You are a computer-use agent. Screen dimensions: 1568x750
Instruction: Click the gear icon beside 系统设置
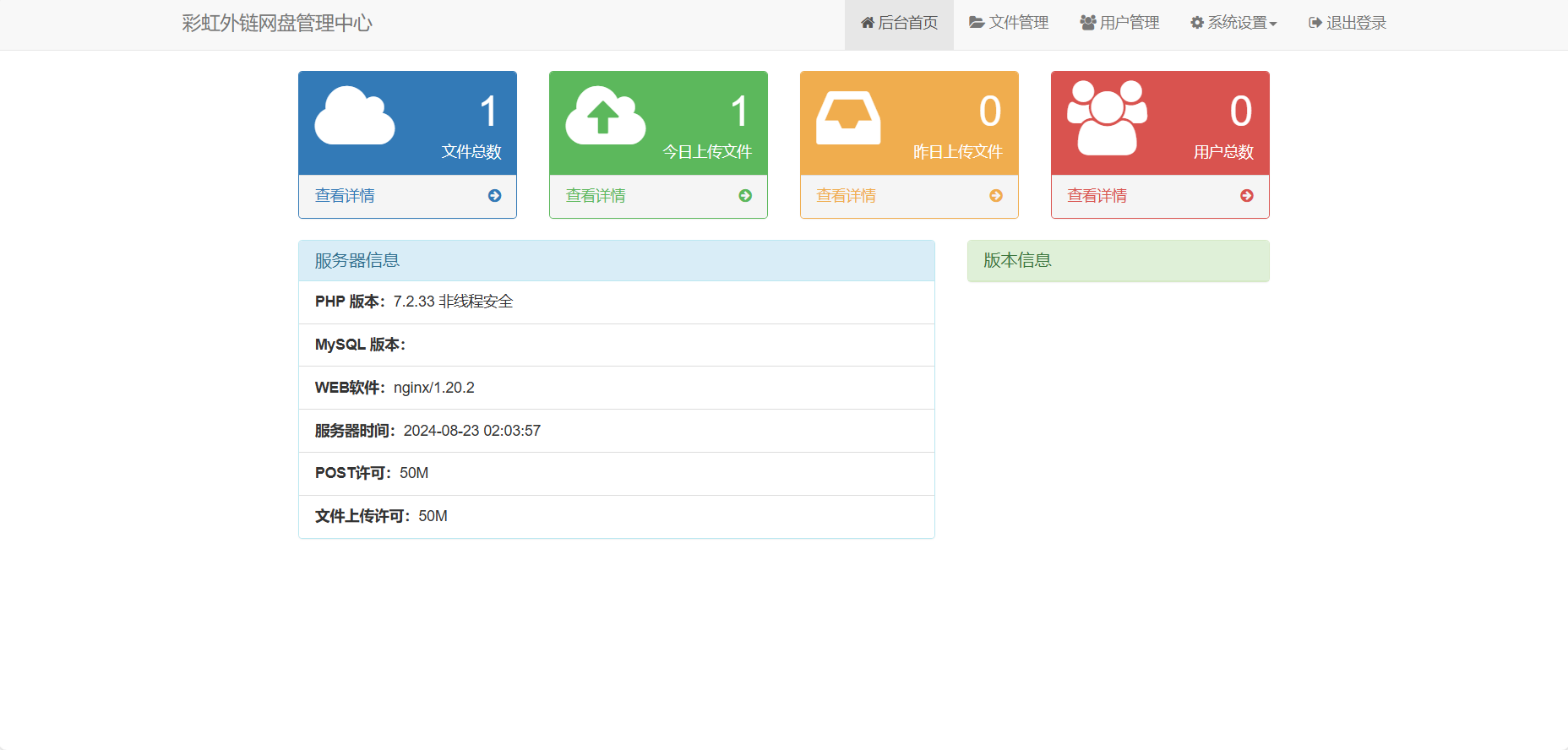(1197, 23)
